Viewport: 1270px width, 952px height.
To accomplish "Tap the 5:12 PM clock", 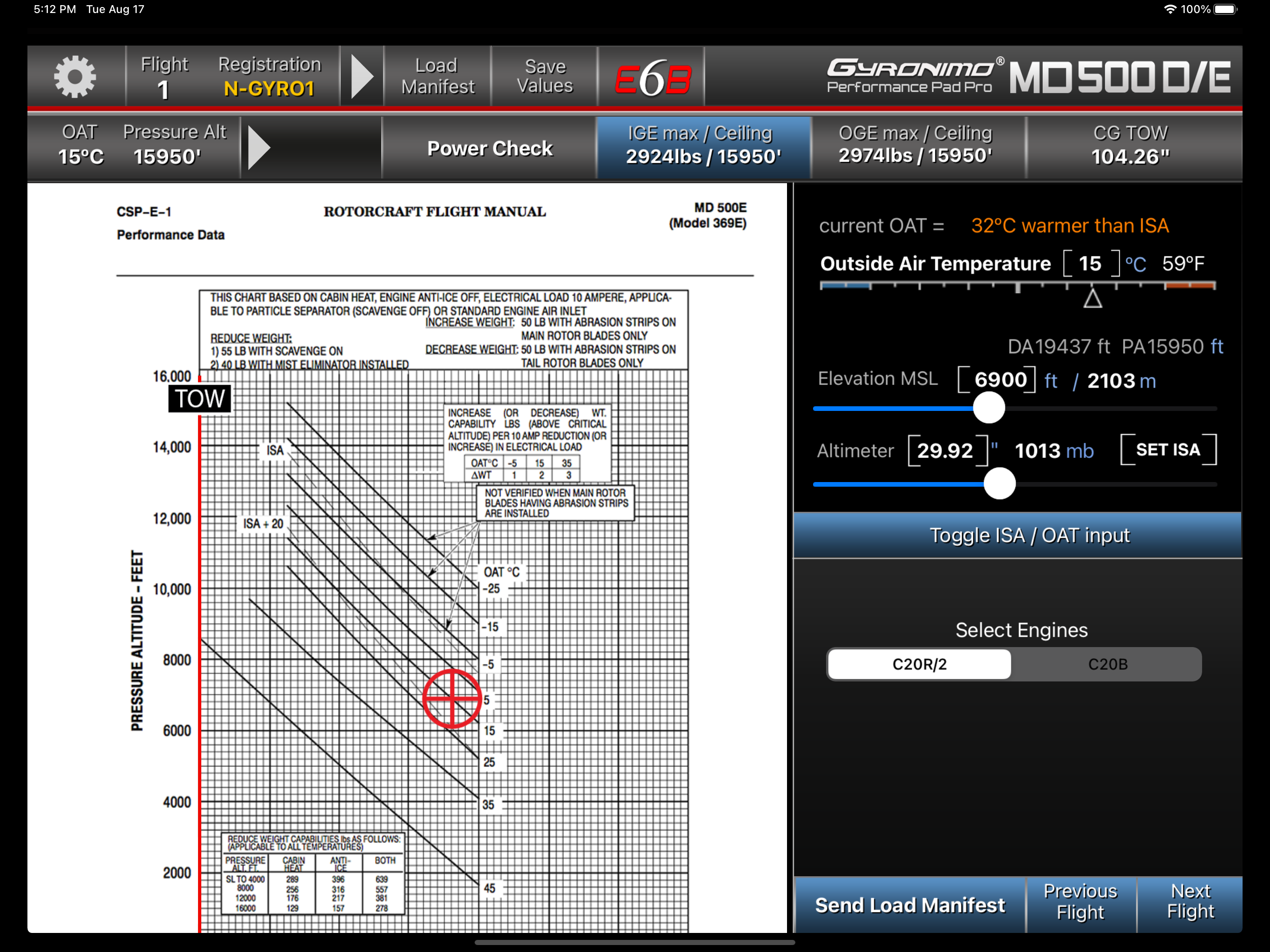I will (x=54, y=9).
